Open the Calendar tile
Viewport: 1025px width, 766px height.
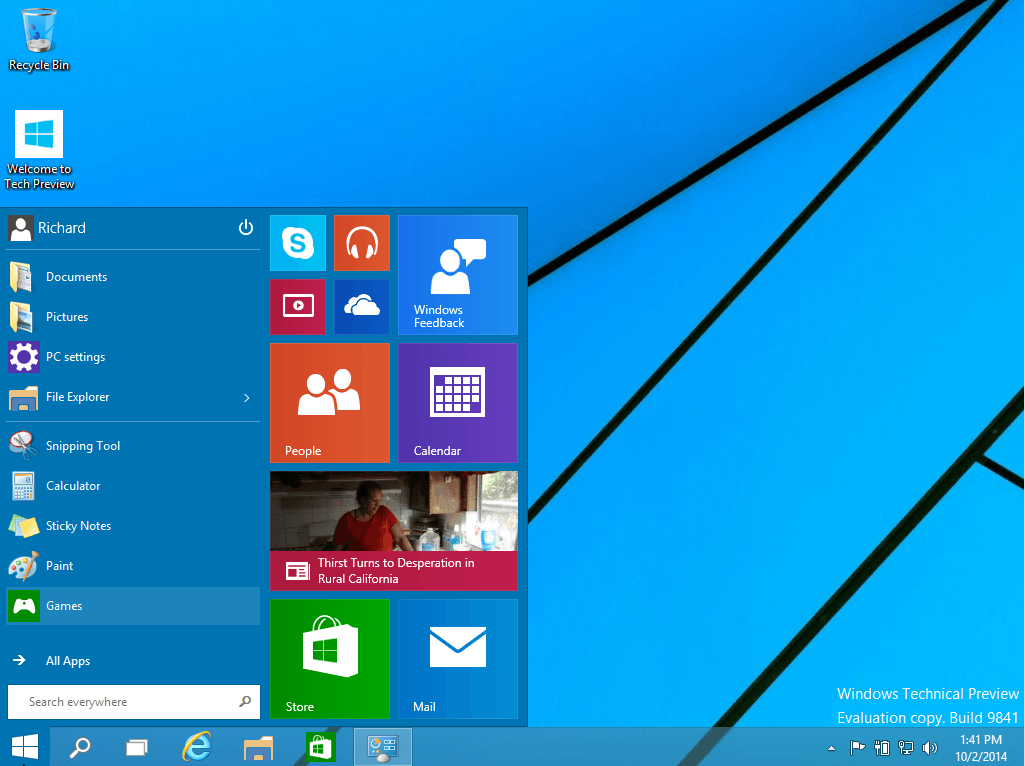click(x=458, y=403)
